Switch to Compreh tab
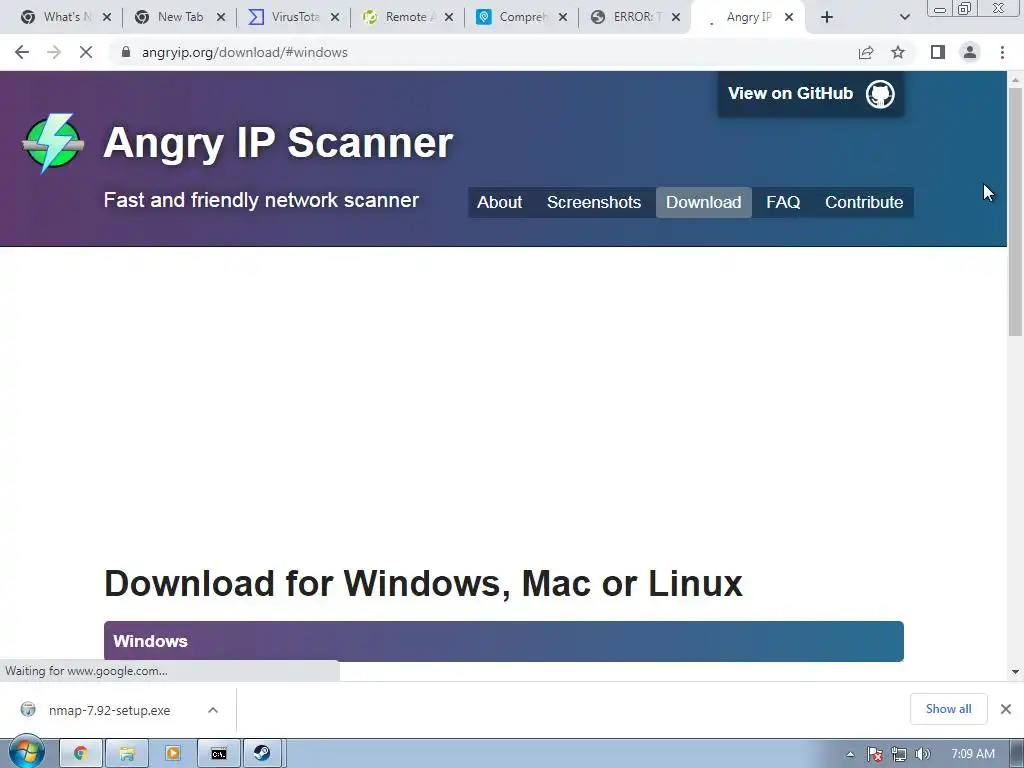 coord(519,17)
